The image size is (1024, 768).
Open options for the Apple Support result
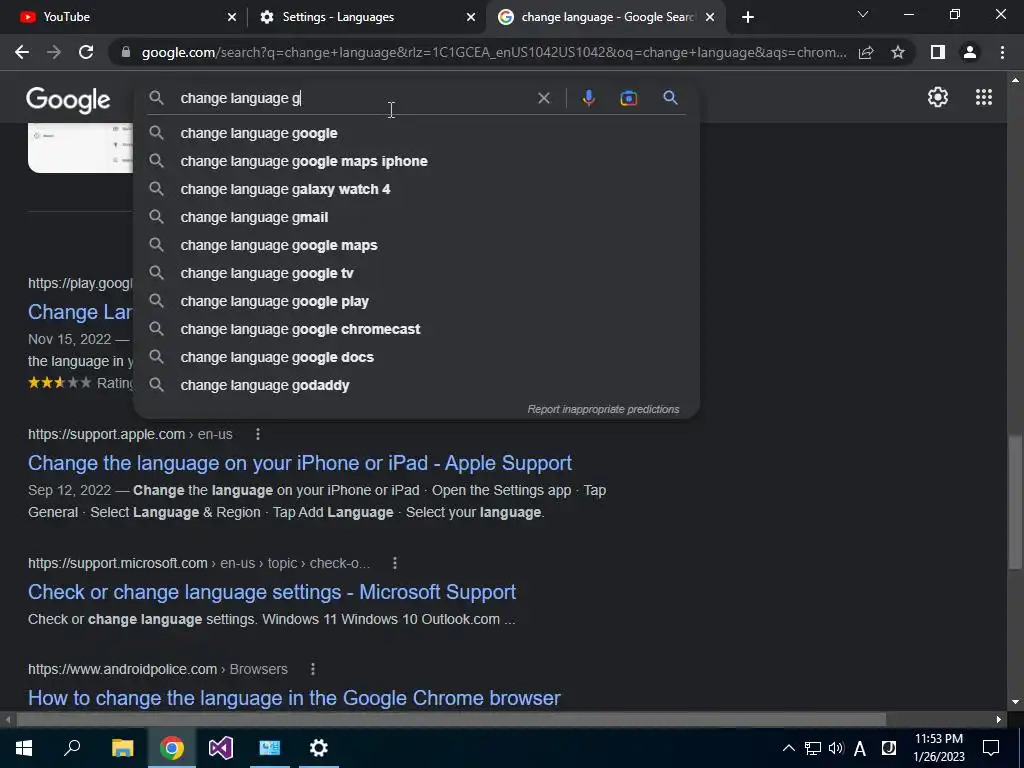pos(258,434)
